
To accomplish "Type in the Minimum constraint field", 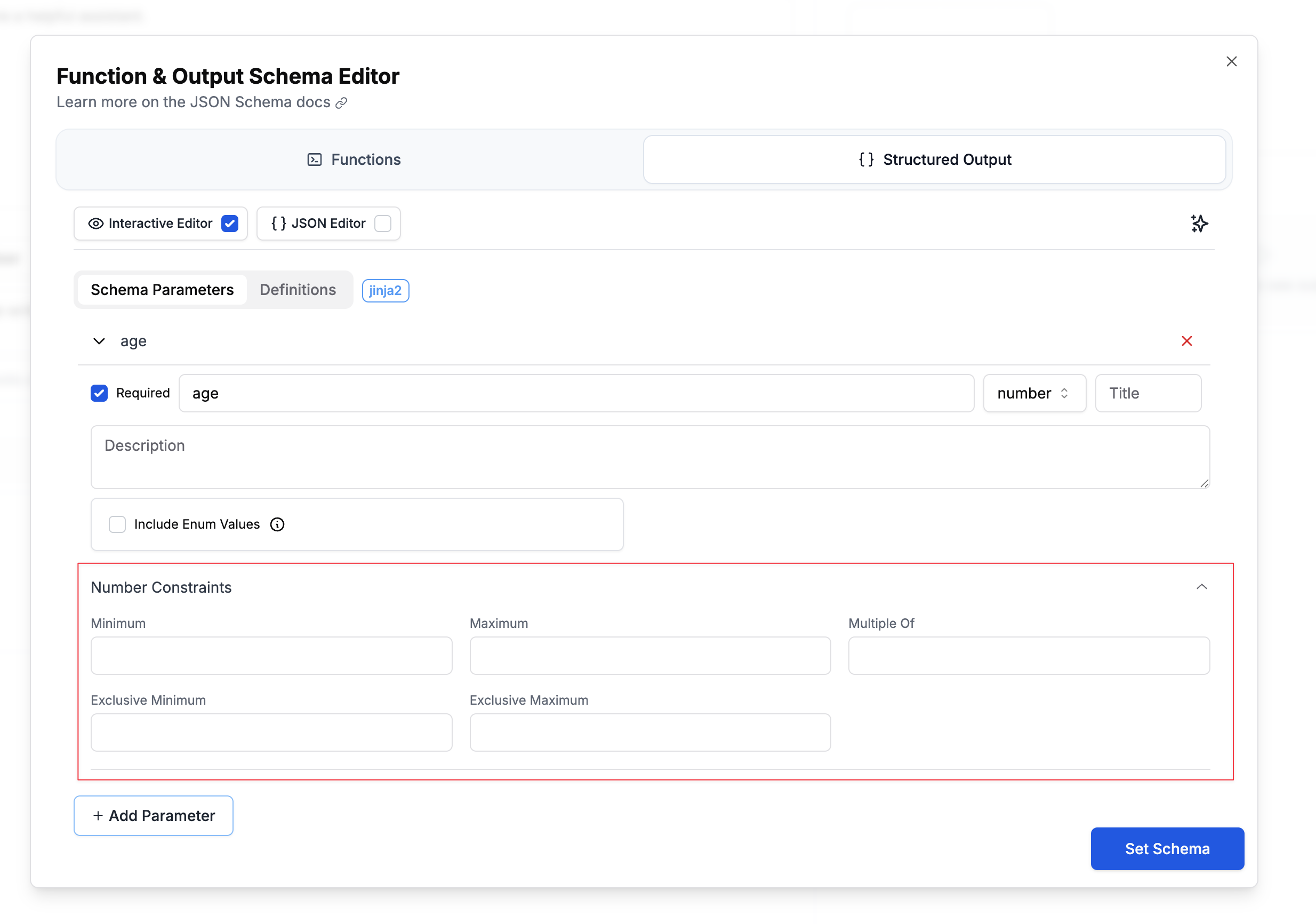I will click(x=271, y=655).
